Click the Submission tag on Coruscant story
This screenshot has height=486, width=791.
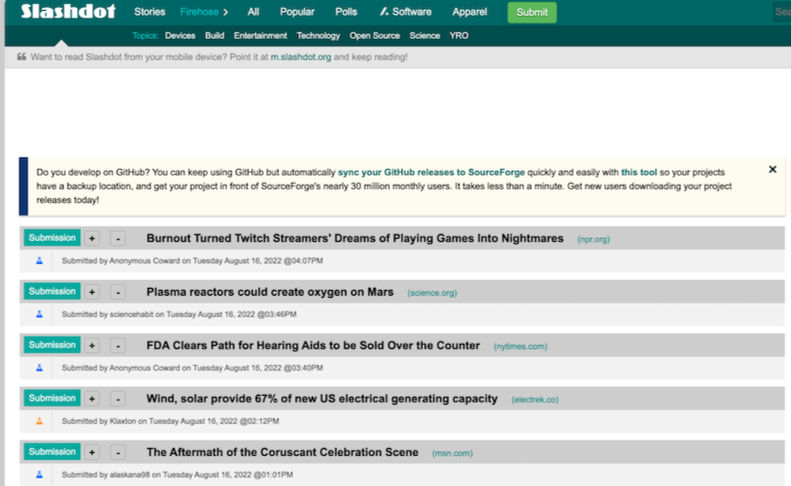click(51, 451)
